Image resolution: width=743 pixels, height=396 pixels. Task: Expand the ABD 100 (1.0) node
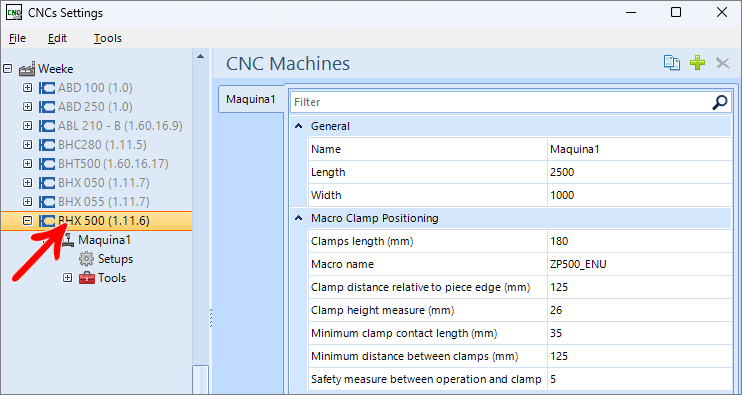tap(27, 88)
